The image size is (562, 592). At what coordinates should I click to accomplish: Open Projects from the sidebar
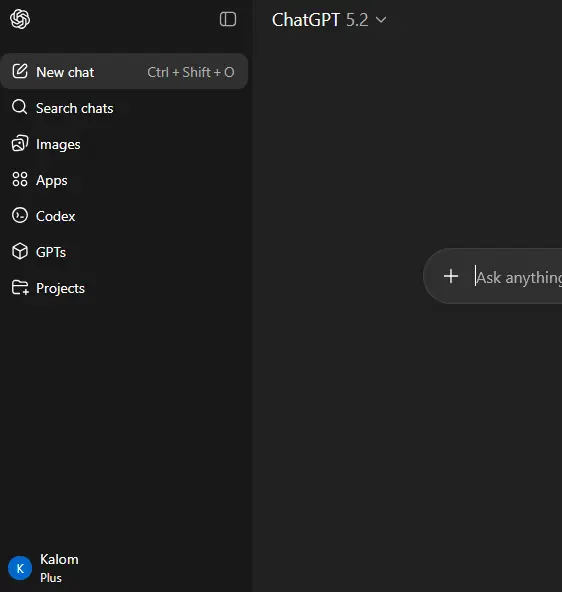point(124,288)
